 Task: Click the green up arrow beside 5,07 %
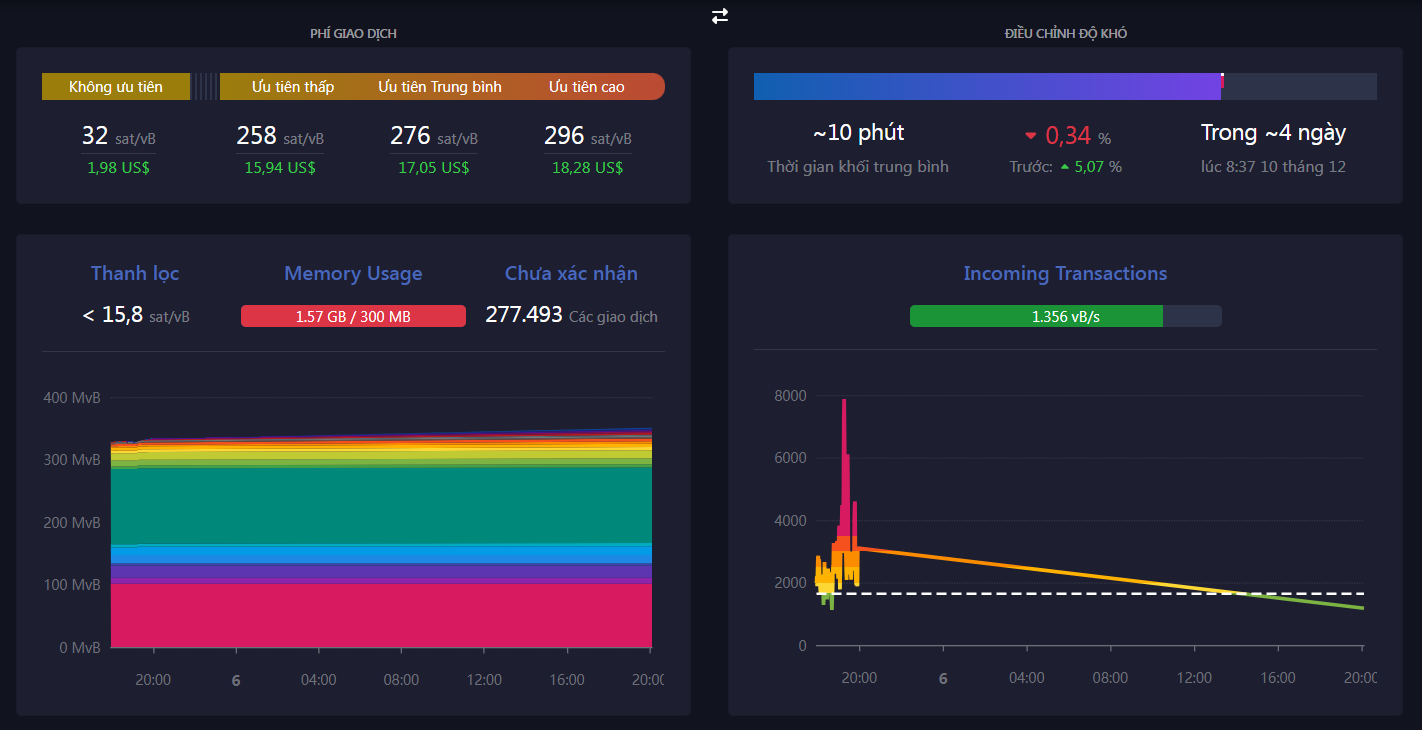tap(1065, 167)
